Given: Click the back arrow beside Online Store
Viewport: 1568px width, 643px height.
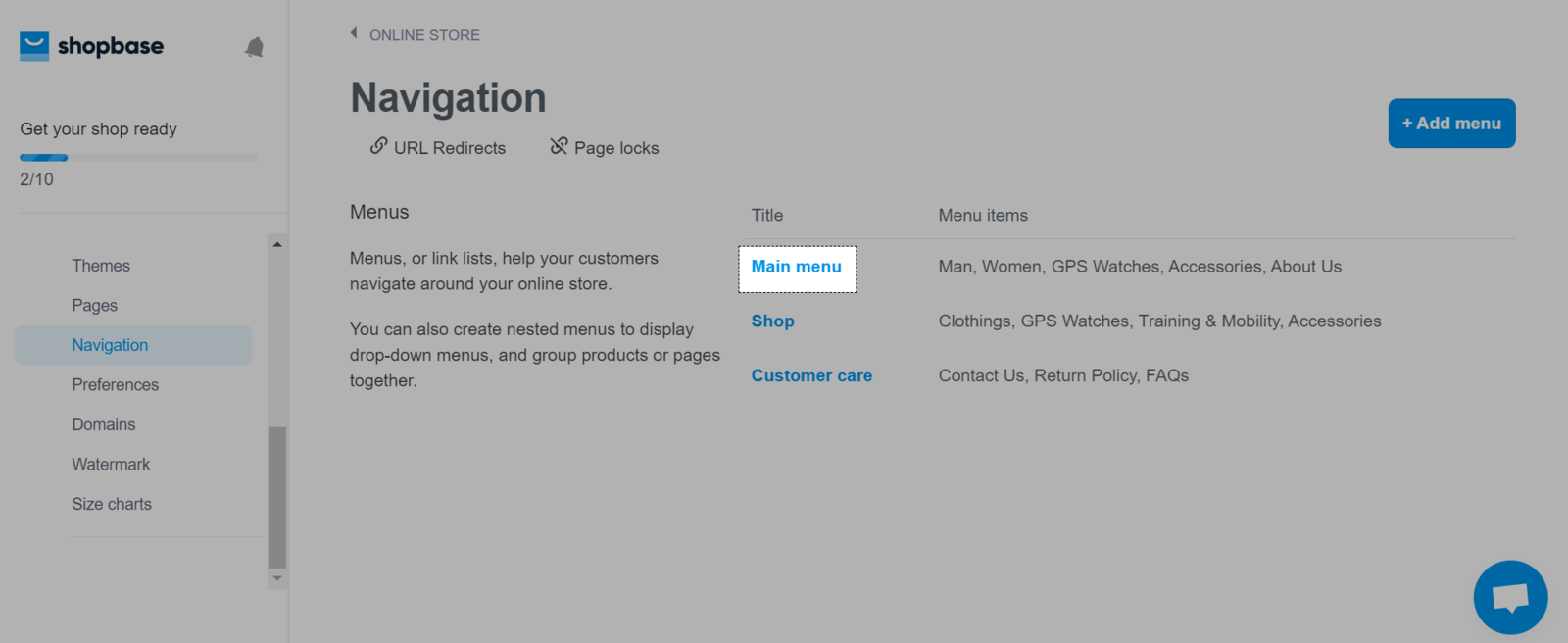Looking at the screenshot, I should pos(354,33).
